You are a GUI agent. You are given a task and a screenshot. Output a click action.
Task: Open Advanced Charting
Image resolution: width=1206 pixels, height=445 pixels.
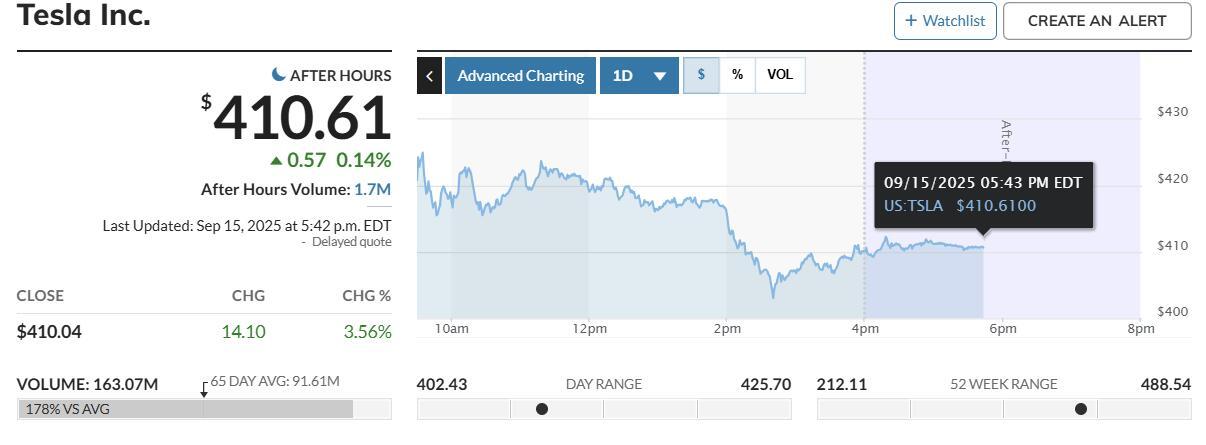click(520, 76)
